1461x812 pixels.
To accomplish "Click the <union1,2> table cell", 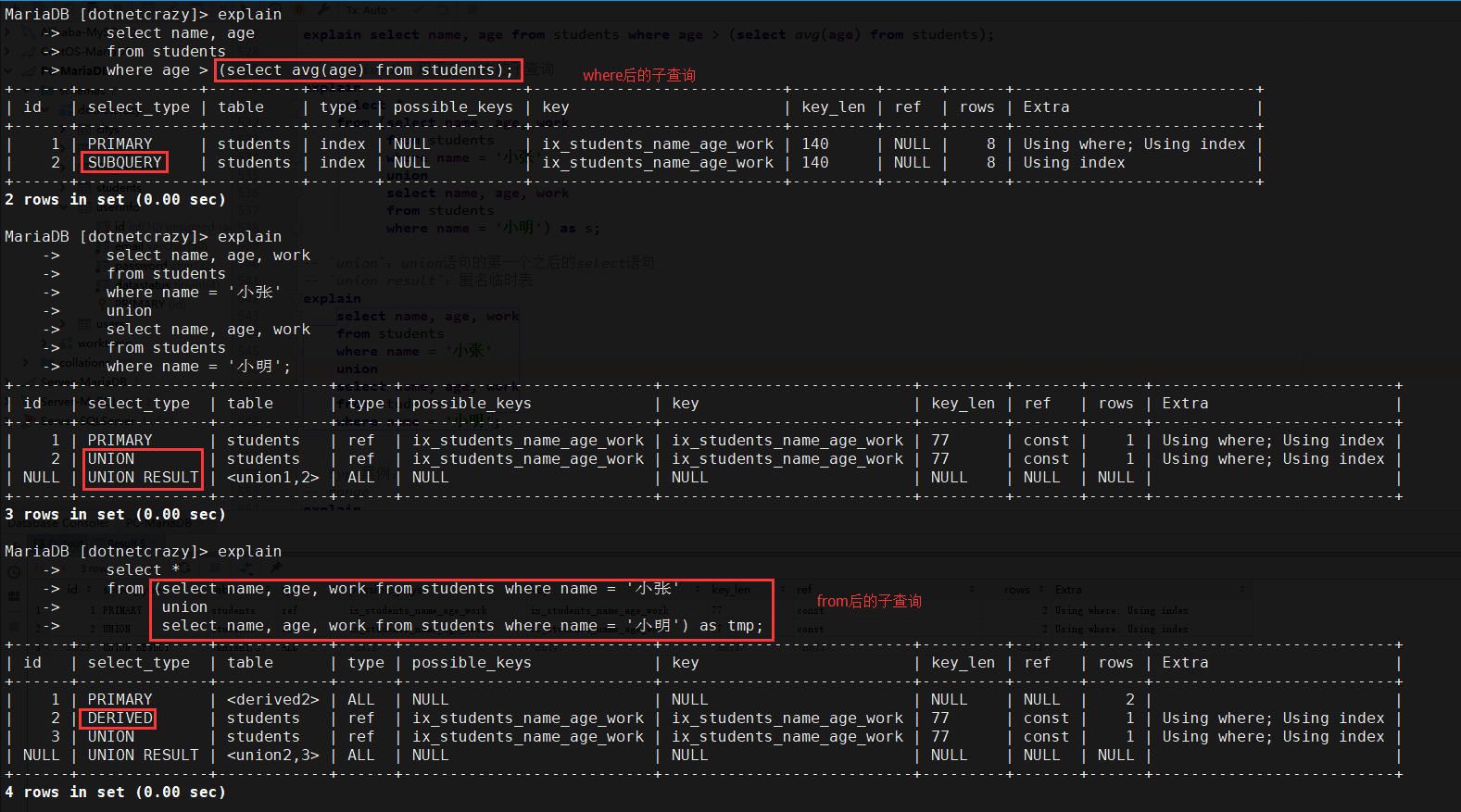I will pyautogui.click(x=272, y=478).
